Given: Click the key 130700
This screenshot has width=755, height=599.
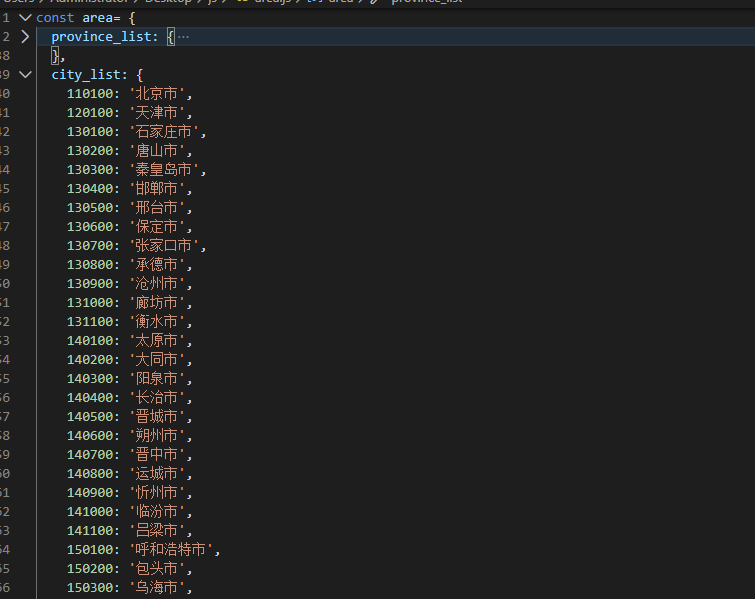Looking at the screenshot, I should [x=90, y=246].
